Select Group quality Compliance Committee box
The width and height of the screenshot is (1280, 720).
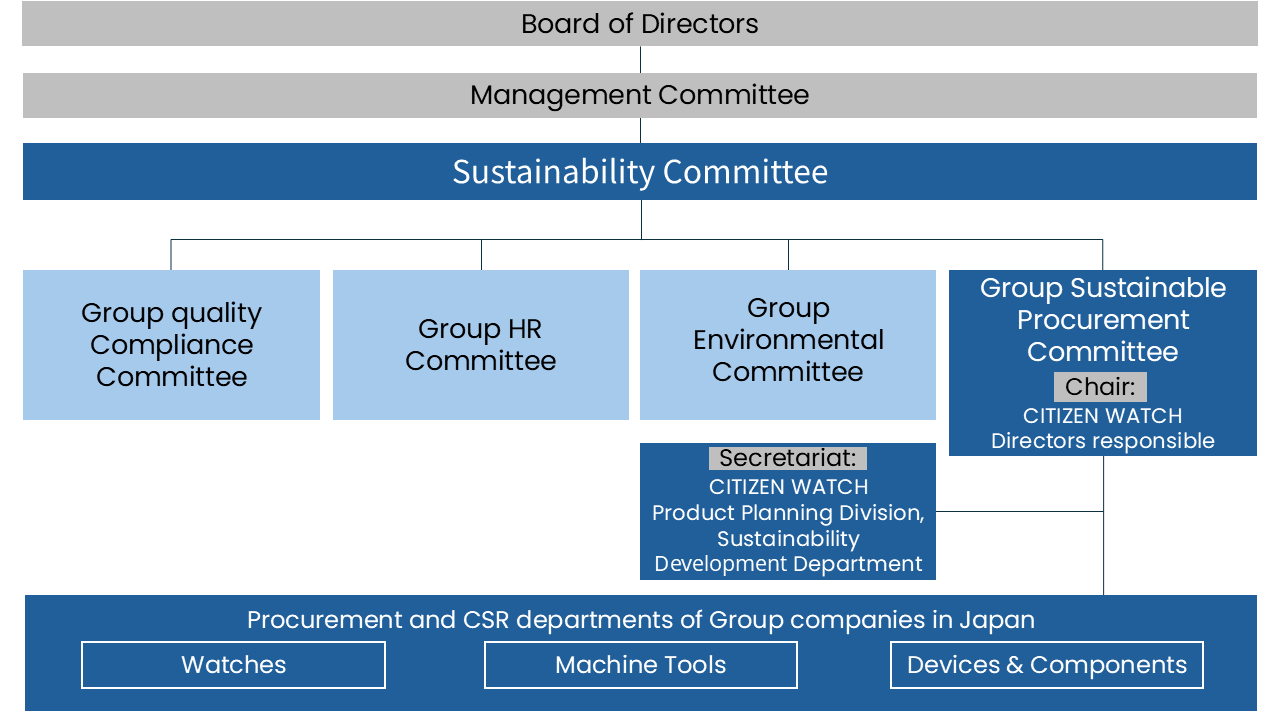171,345
